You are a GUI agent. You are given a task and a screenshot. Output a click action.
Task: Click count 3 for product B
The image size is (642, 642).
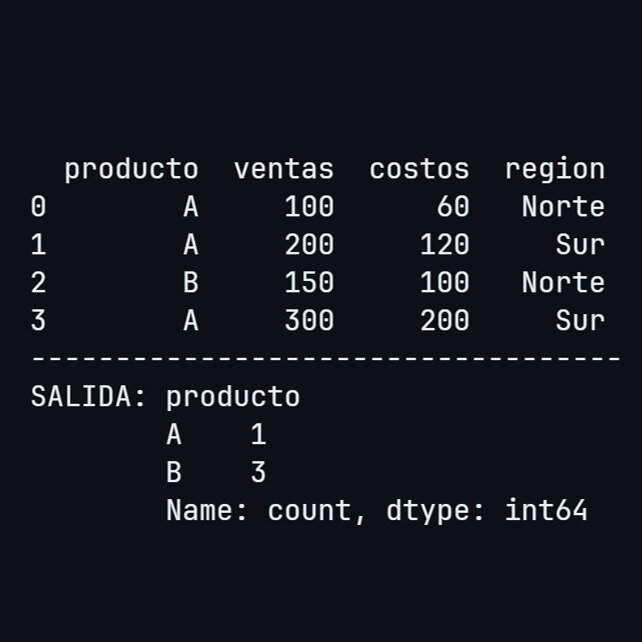(258, 472)
